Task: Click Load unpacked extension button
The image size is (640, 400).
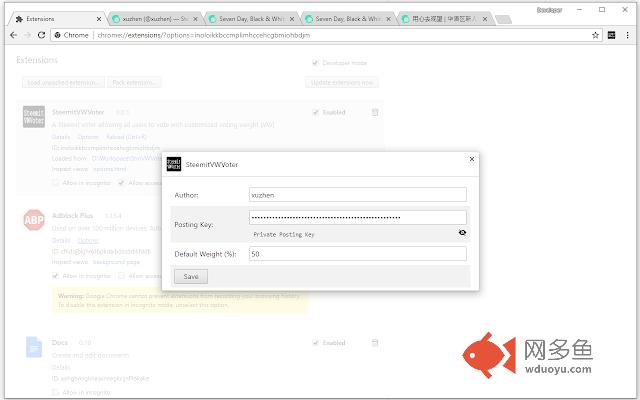Action: click(63, 82)
